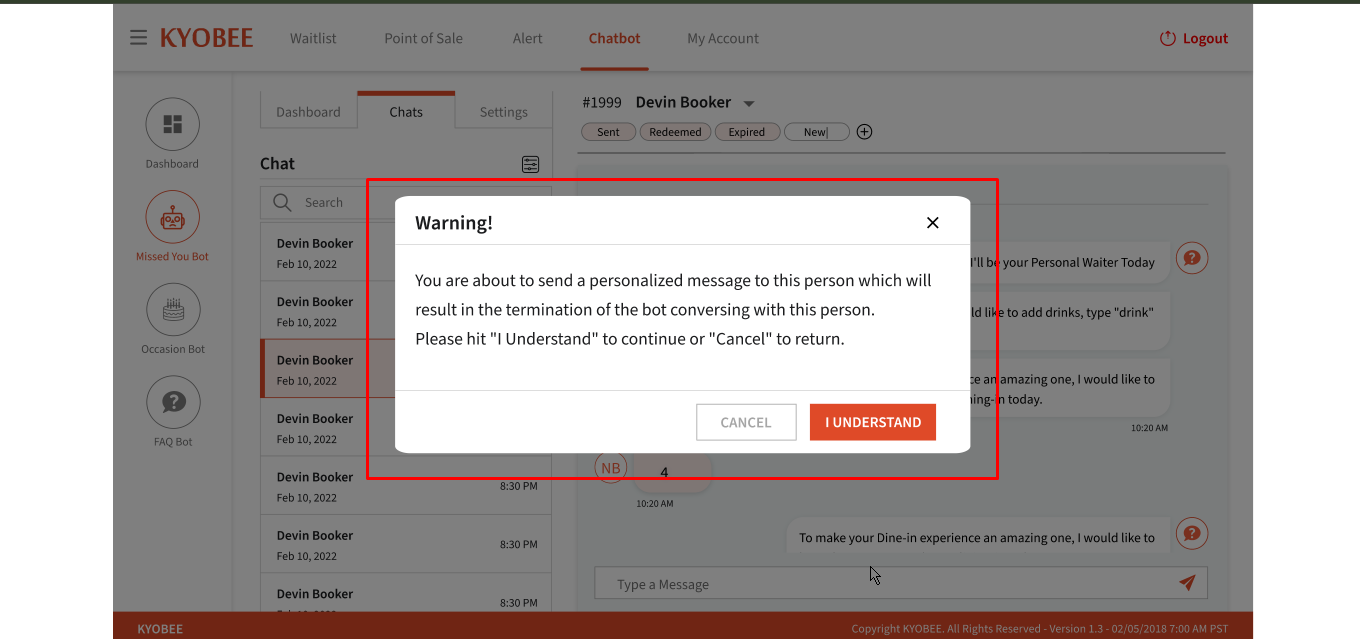1360x639 pixels.
Task: Open the Waitlist nav item
Action: (x=313, y=38)
